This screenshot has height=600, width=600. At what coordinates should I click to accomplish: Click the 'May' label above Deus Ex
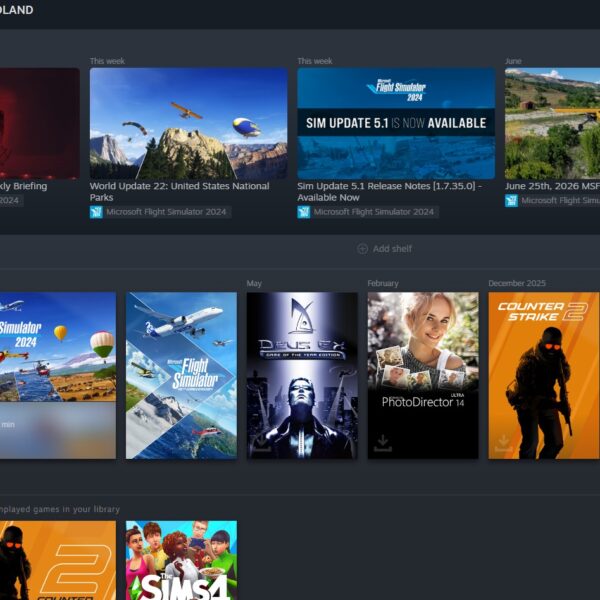pos(254,284)
